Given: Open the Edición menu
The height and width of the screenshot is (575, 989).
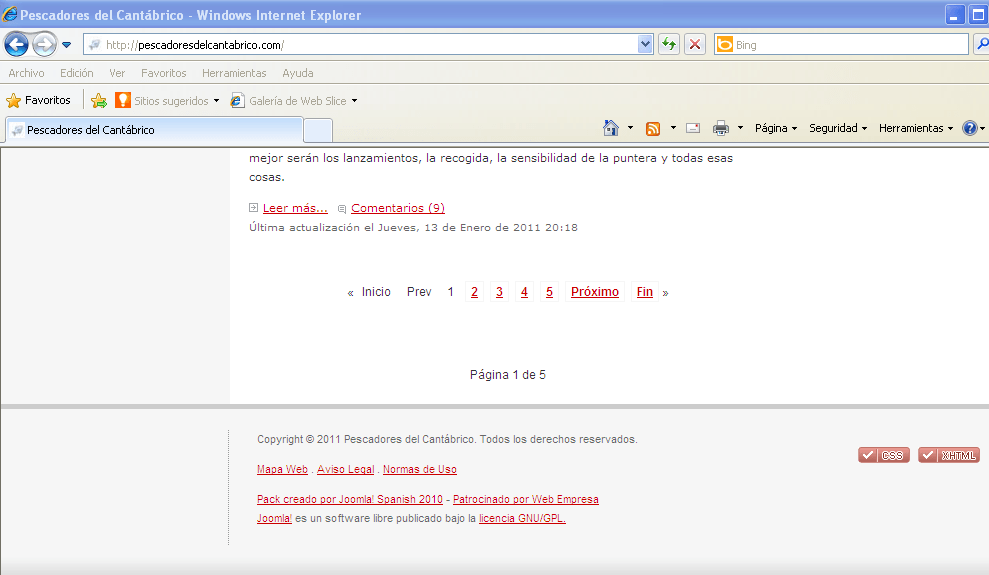Looking at the screenshot, I should pos(77,73).
